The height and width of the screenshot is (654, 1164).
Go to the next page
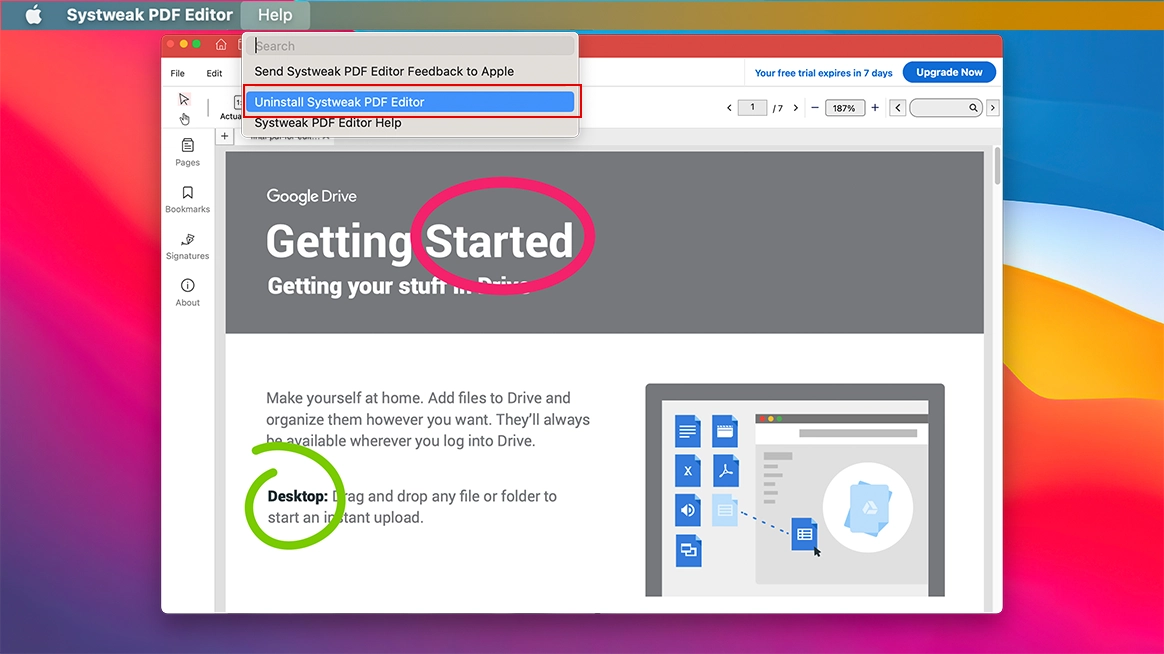tap(796, 108)
